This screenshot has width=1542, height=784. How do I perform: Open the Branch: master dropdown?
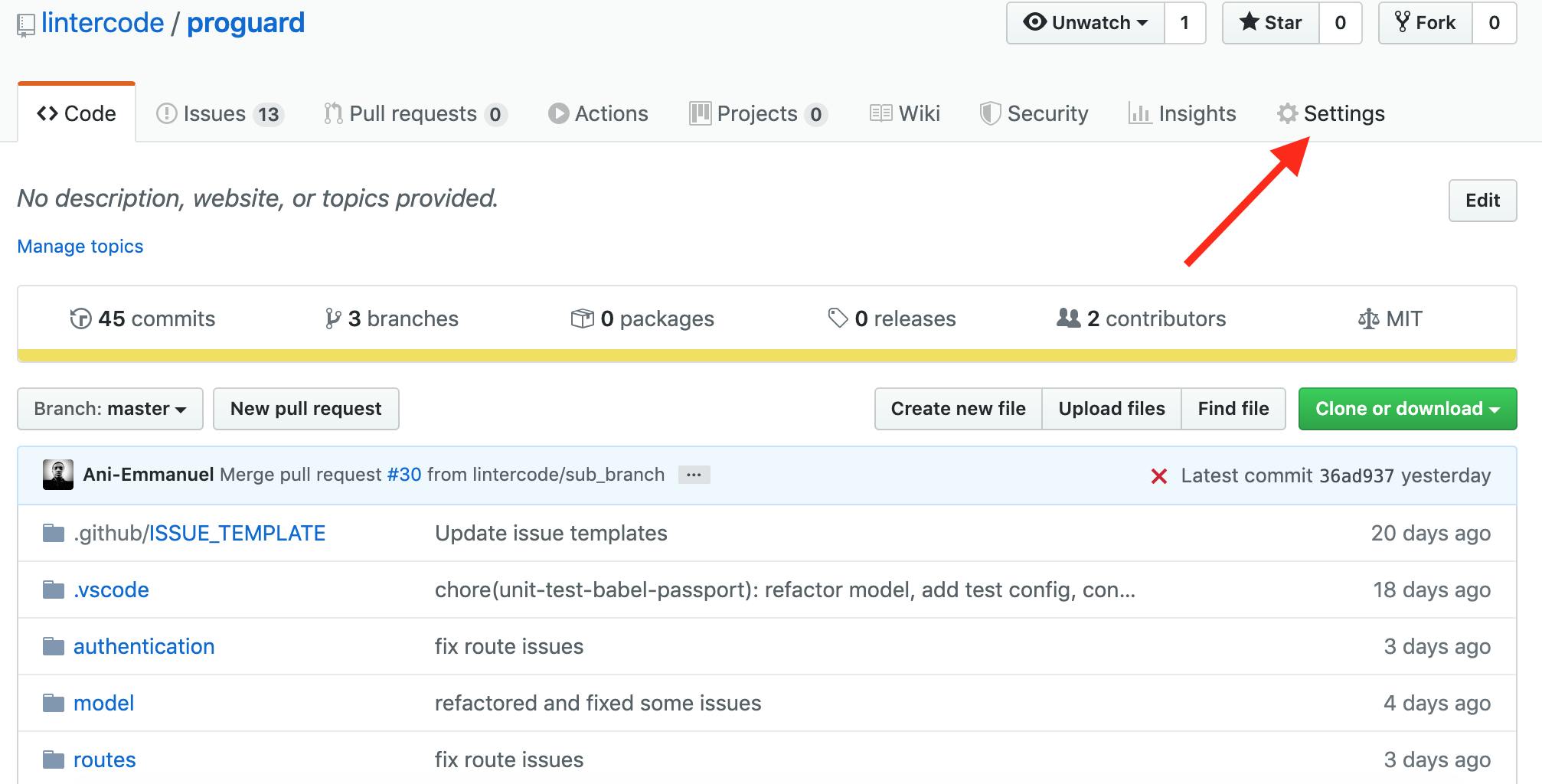(x=109, y=408)
